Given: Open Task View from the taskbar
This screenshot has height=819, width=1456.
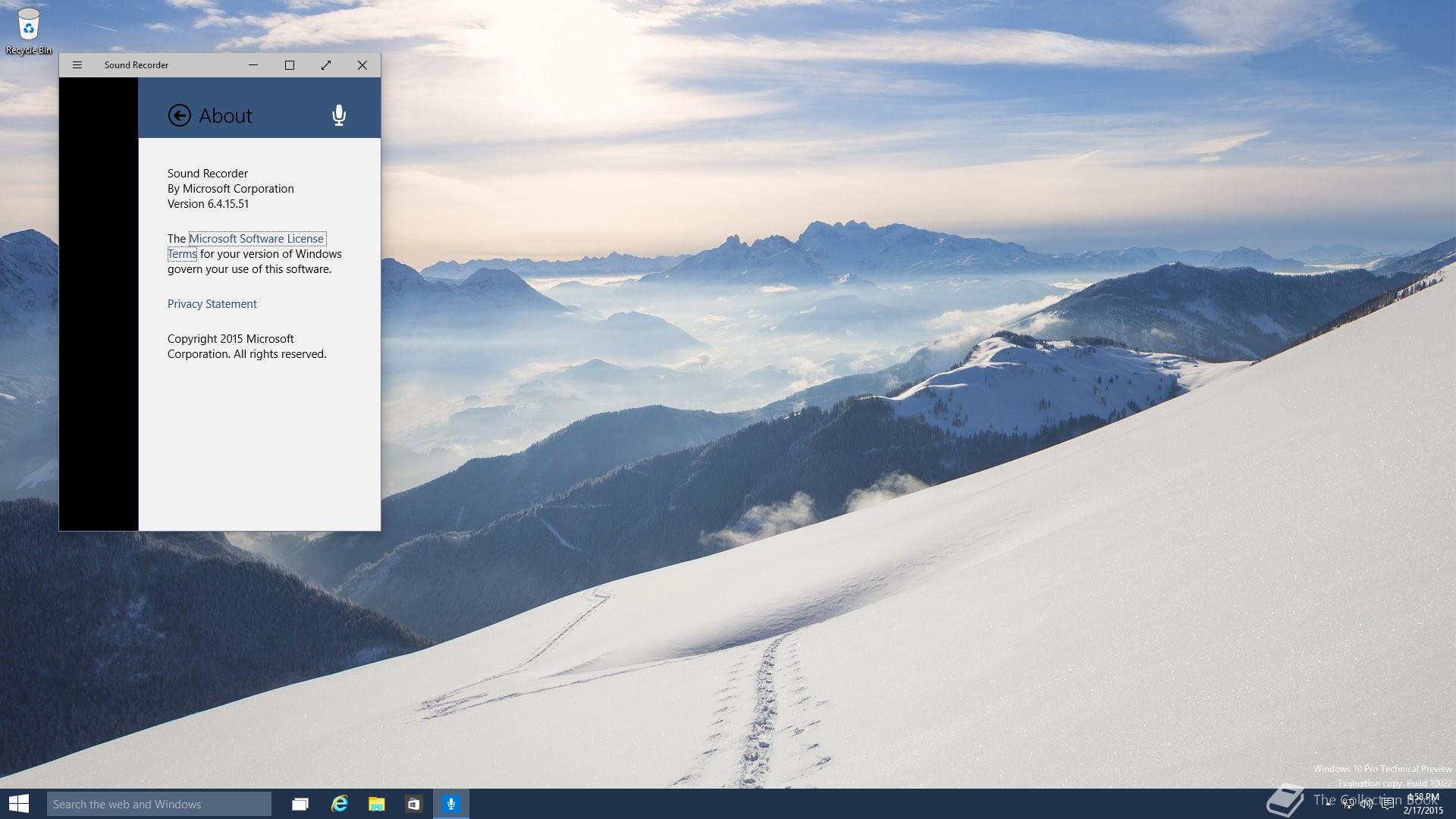Looking at the screenshot, I should tap(300, 804).
